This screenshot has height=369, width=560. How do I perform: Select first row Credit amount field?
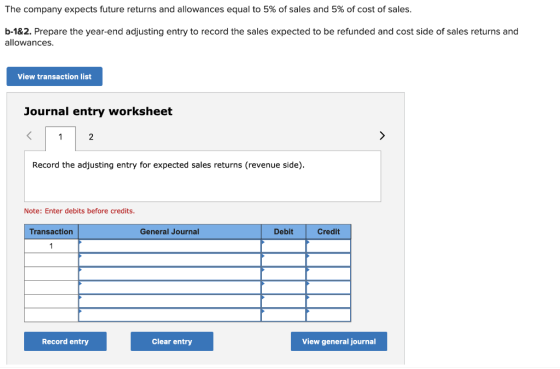coord(329,246)
